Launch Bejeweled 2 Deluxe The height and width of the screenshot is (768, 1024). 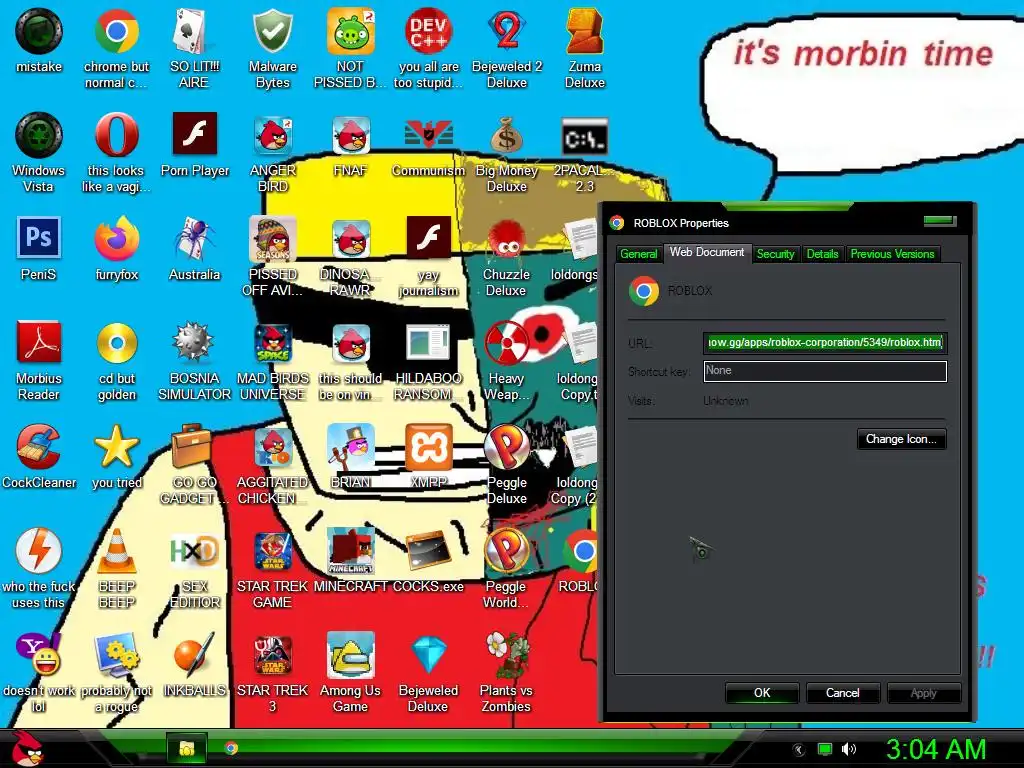[x=507, y=31]
